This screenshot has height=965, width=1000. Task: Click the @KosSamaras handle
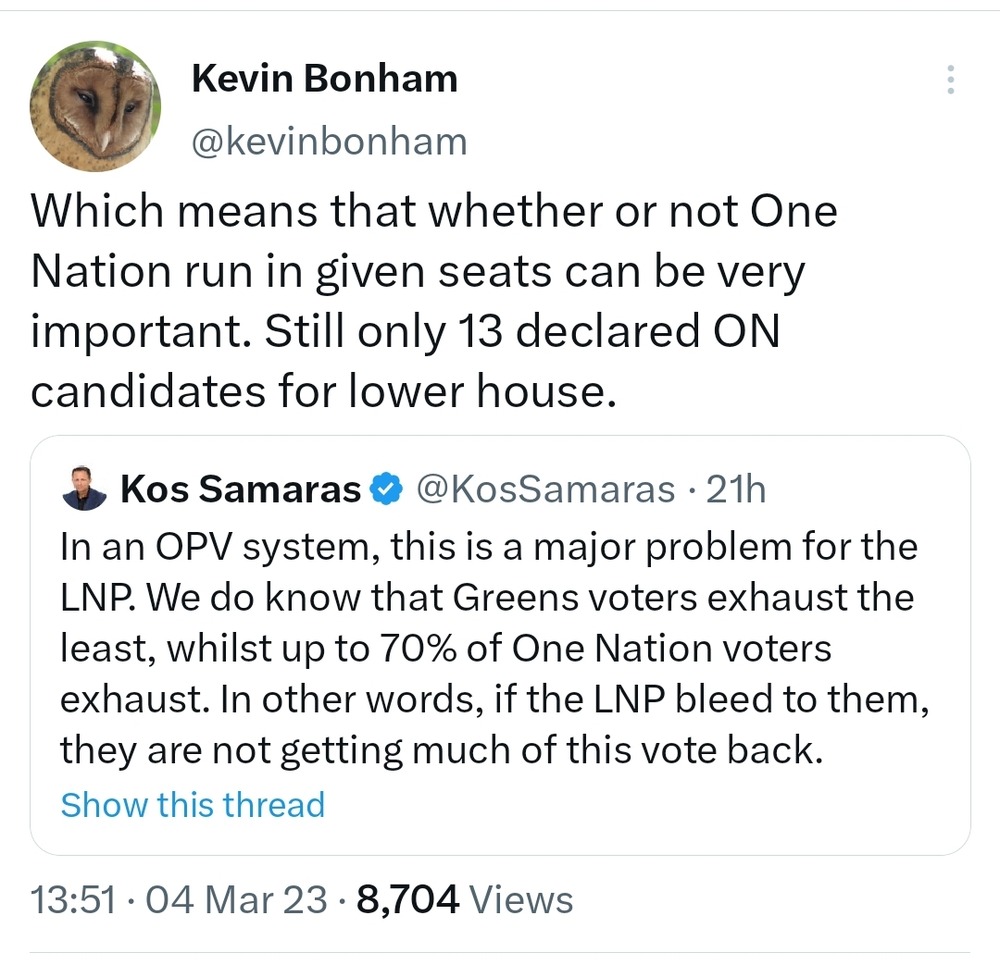tap(544, 489)
